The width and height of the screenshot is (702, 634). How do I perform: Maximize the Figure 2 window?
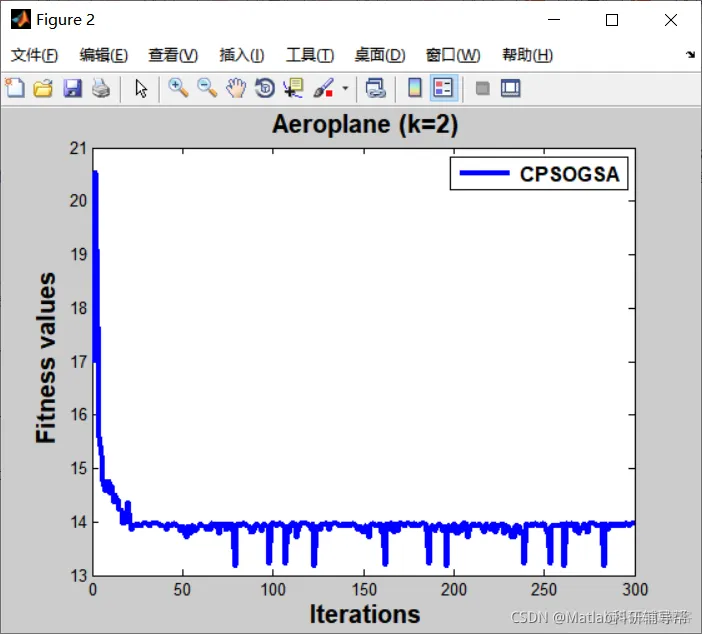coord(612,20)
